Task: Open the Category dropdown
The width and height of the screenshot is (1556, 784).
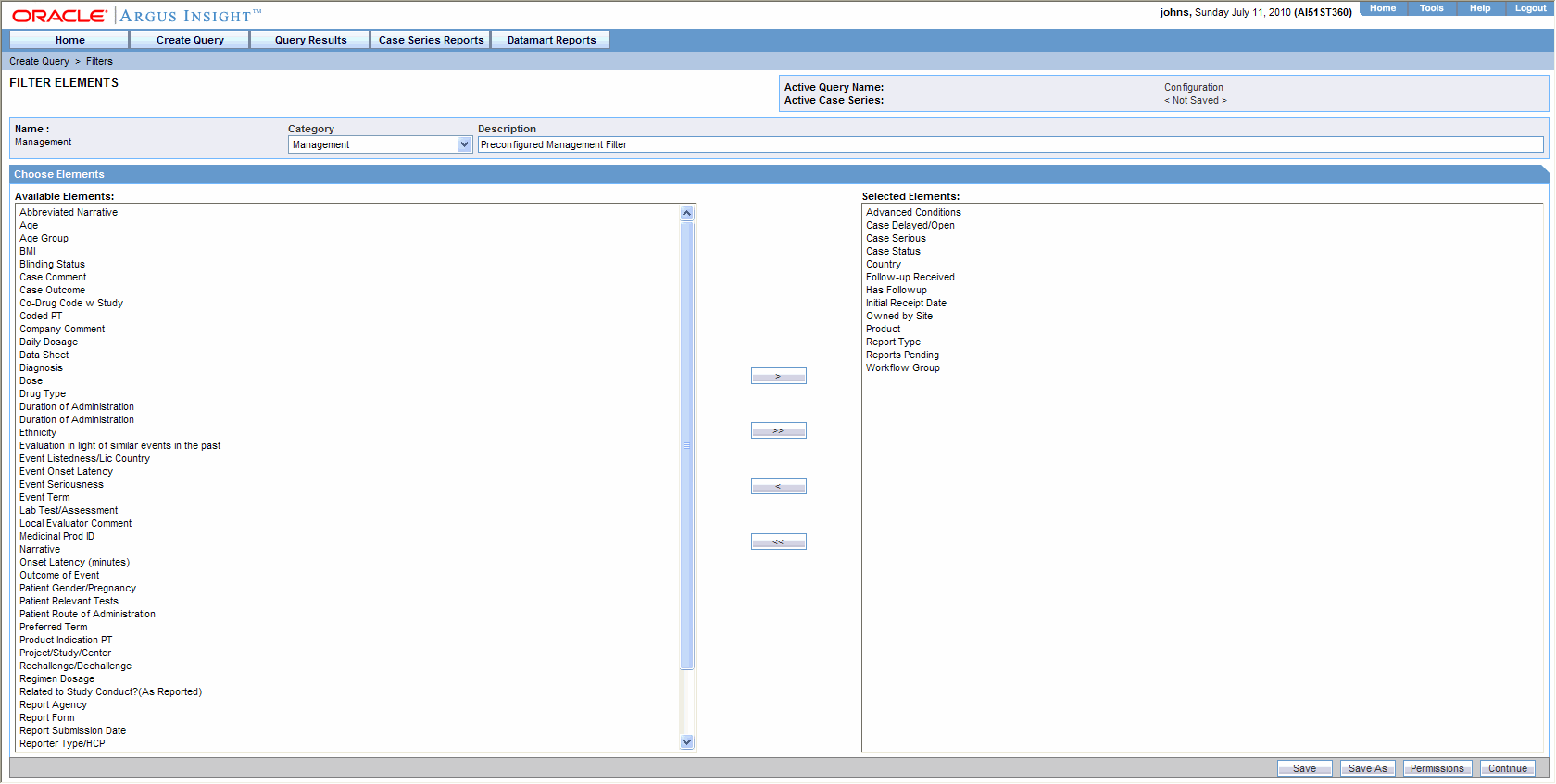Action: point(380,144)
